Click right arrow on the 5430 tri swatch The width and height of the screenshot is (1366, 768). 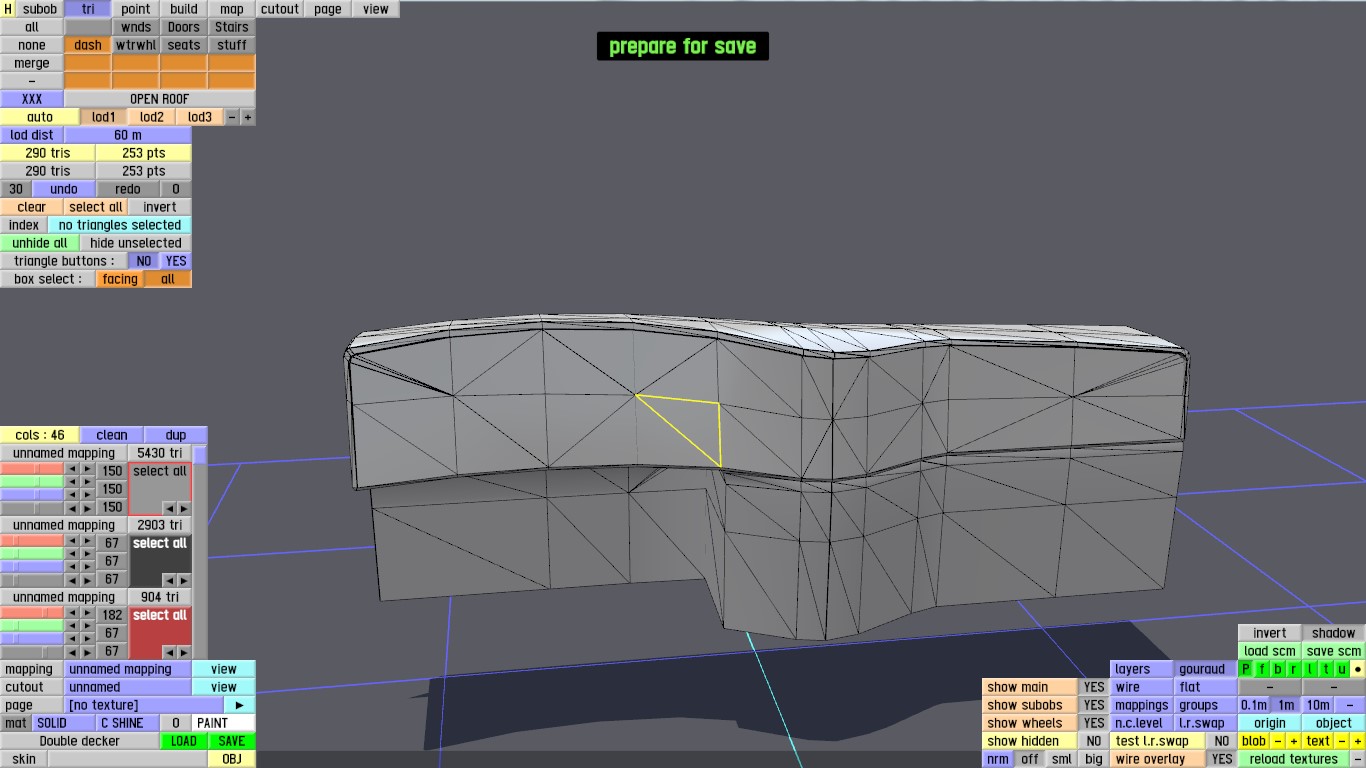pos(183,508)
